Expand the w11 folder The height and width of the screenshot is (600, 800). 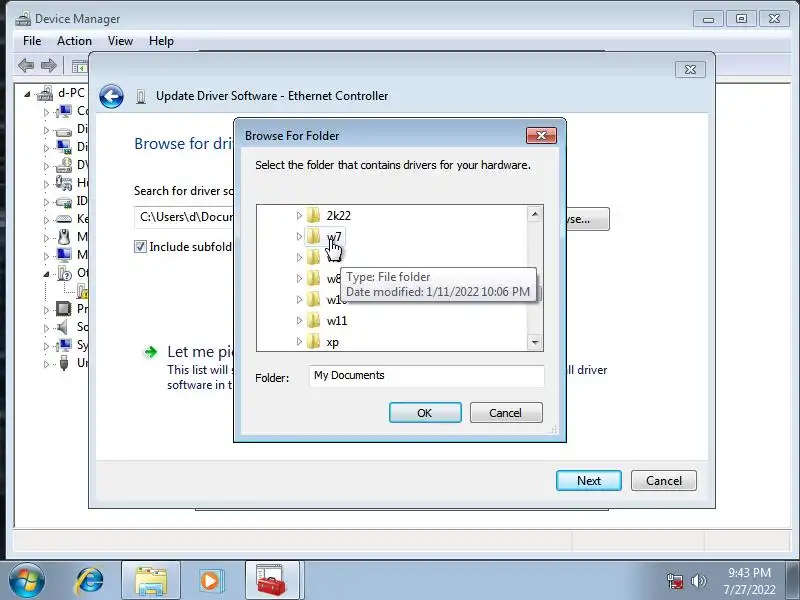(x=299, y=320)
